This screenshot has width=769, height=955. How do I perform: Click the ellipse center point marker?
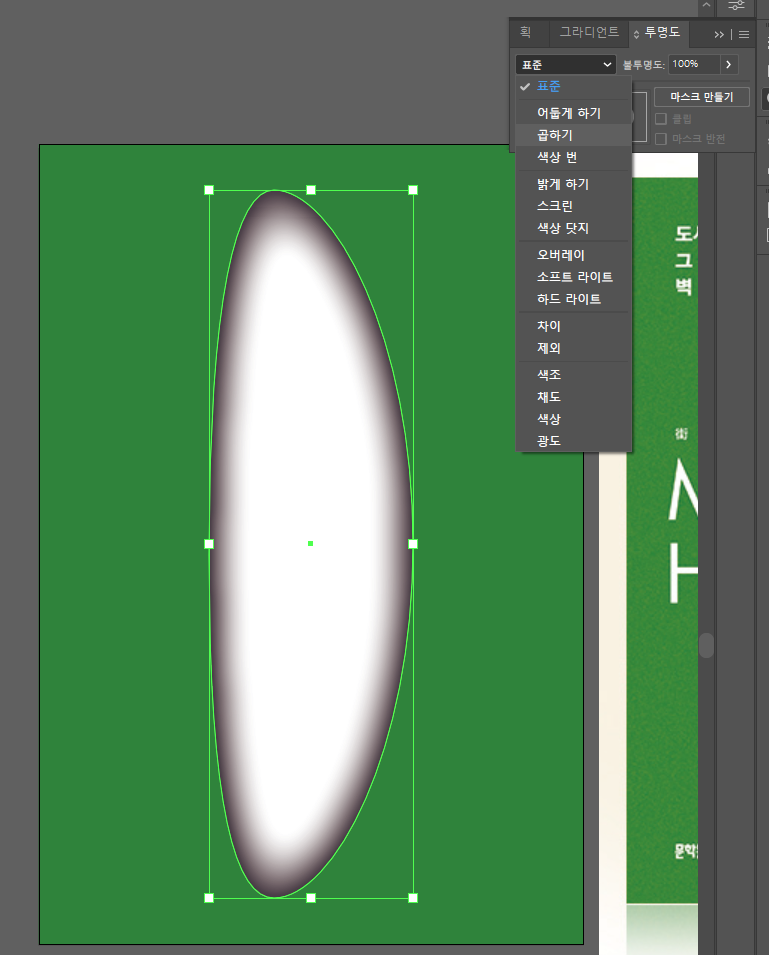coord(311,543)
